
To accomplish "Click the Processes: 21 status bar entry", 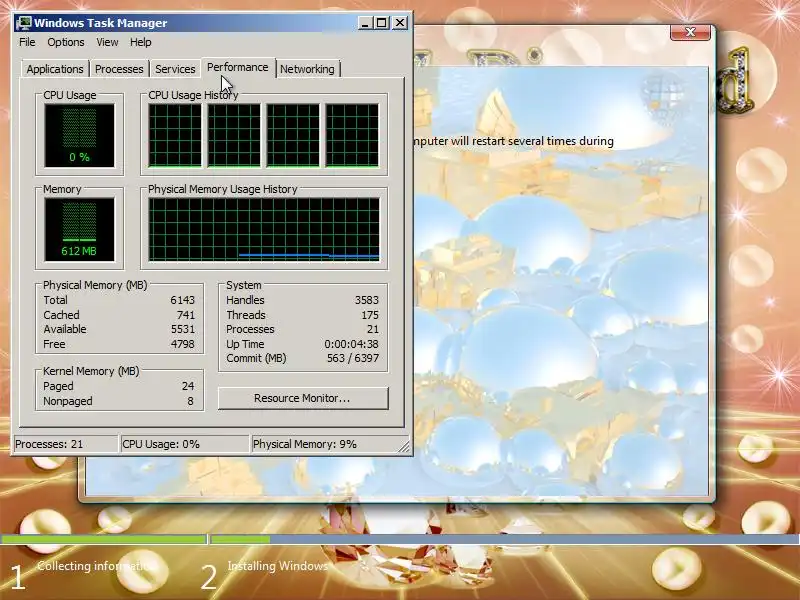I will click(x=66, y=444).
